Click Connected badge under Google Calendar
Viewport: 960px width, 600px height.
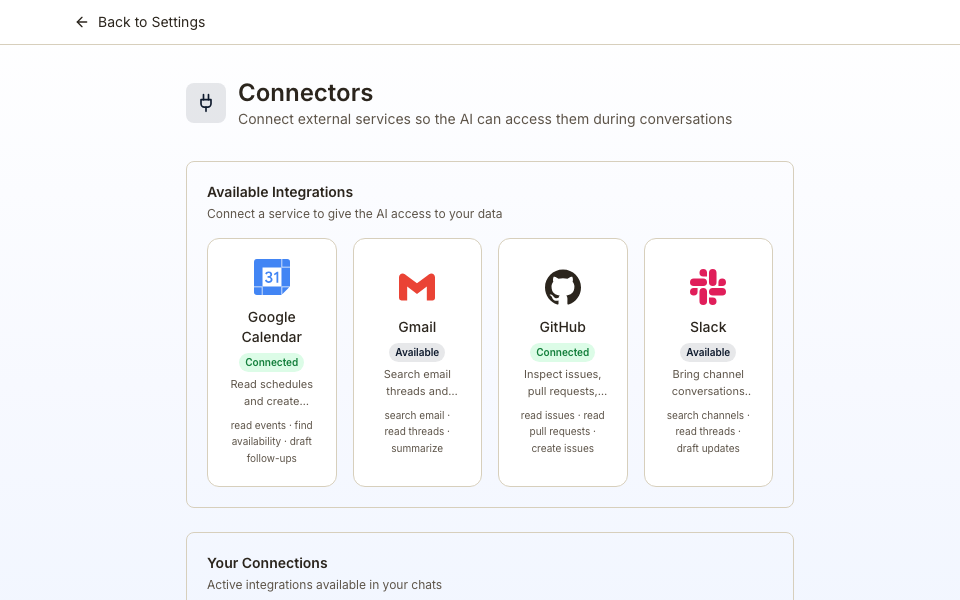(272, 362)
